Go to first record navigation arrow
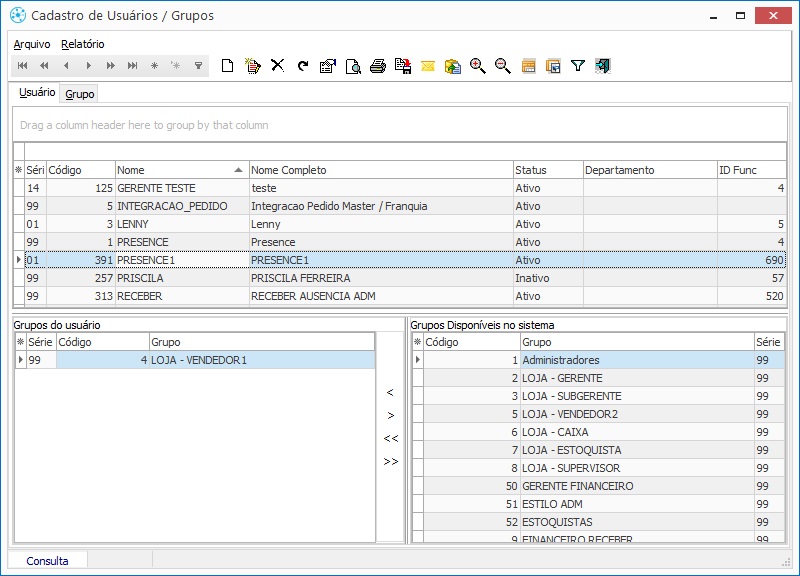800x576 pixels. 23,66
